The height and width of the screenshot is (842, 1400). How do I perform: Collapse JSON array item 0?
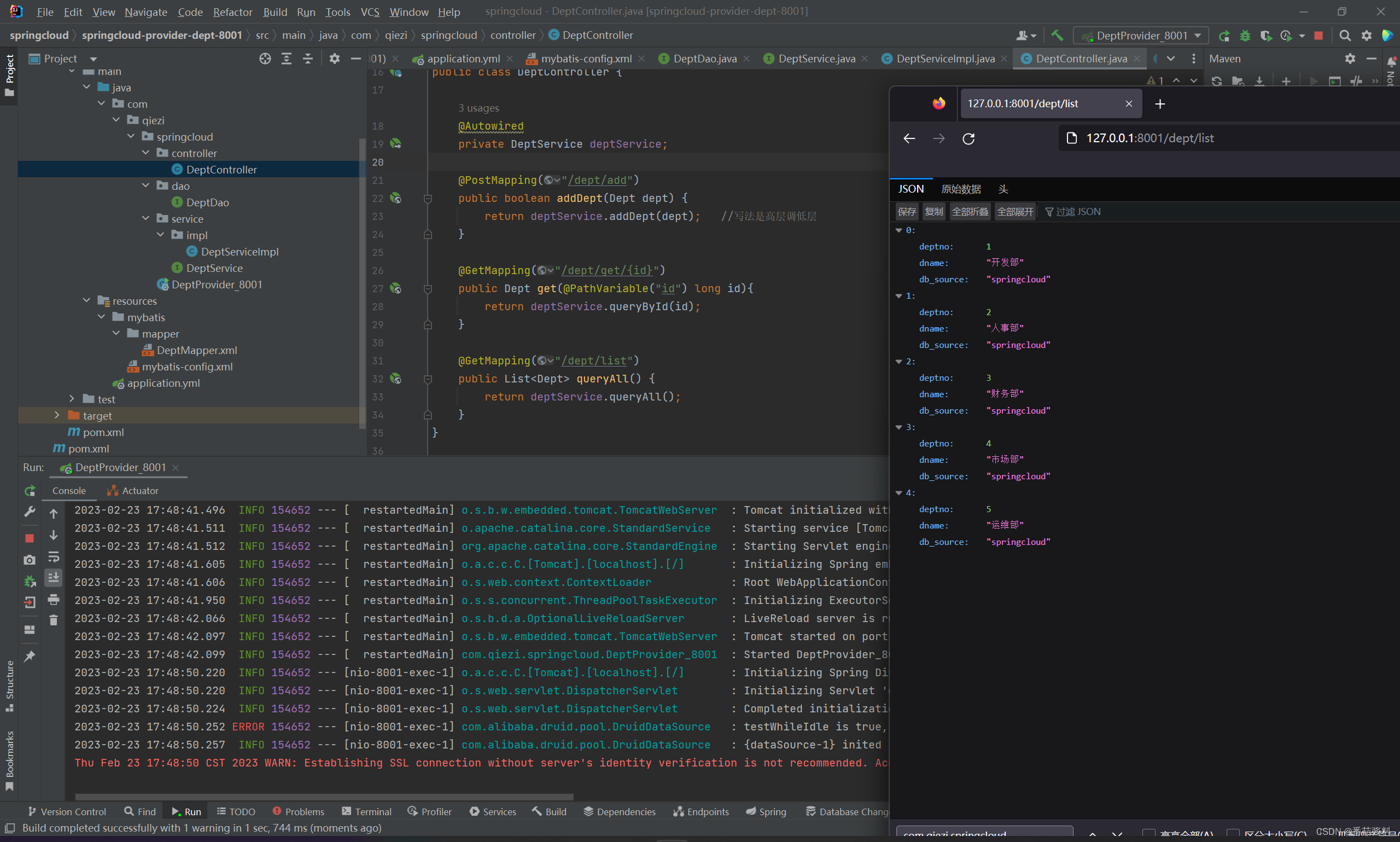(x=899, y=230)
